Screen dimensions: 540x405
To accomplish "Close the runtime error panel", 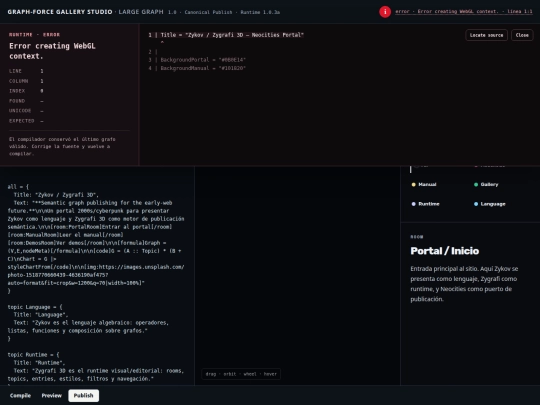I will [x=522, y=35].
